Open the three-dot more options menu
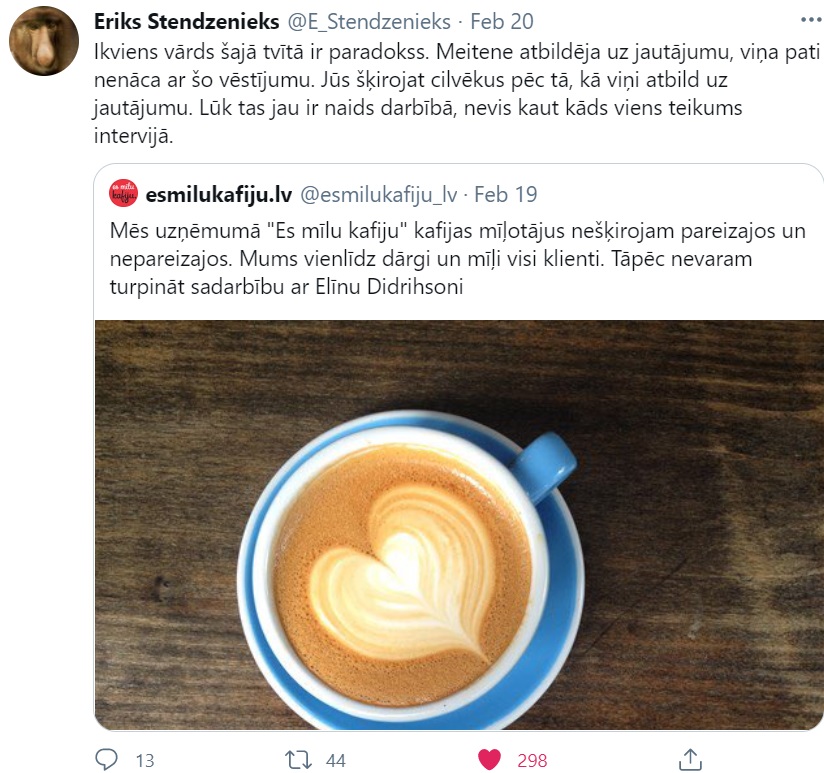Image resolution: width=824 pixels, height=773 pixels. click(811, 20)
